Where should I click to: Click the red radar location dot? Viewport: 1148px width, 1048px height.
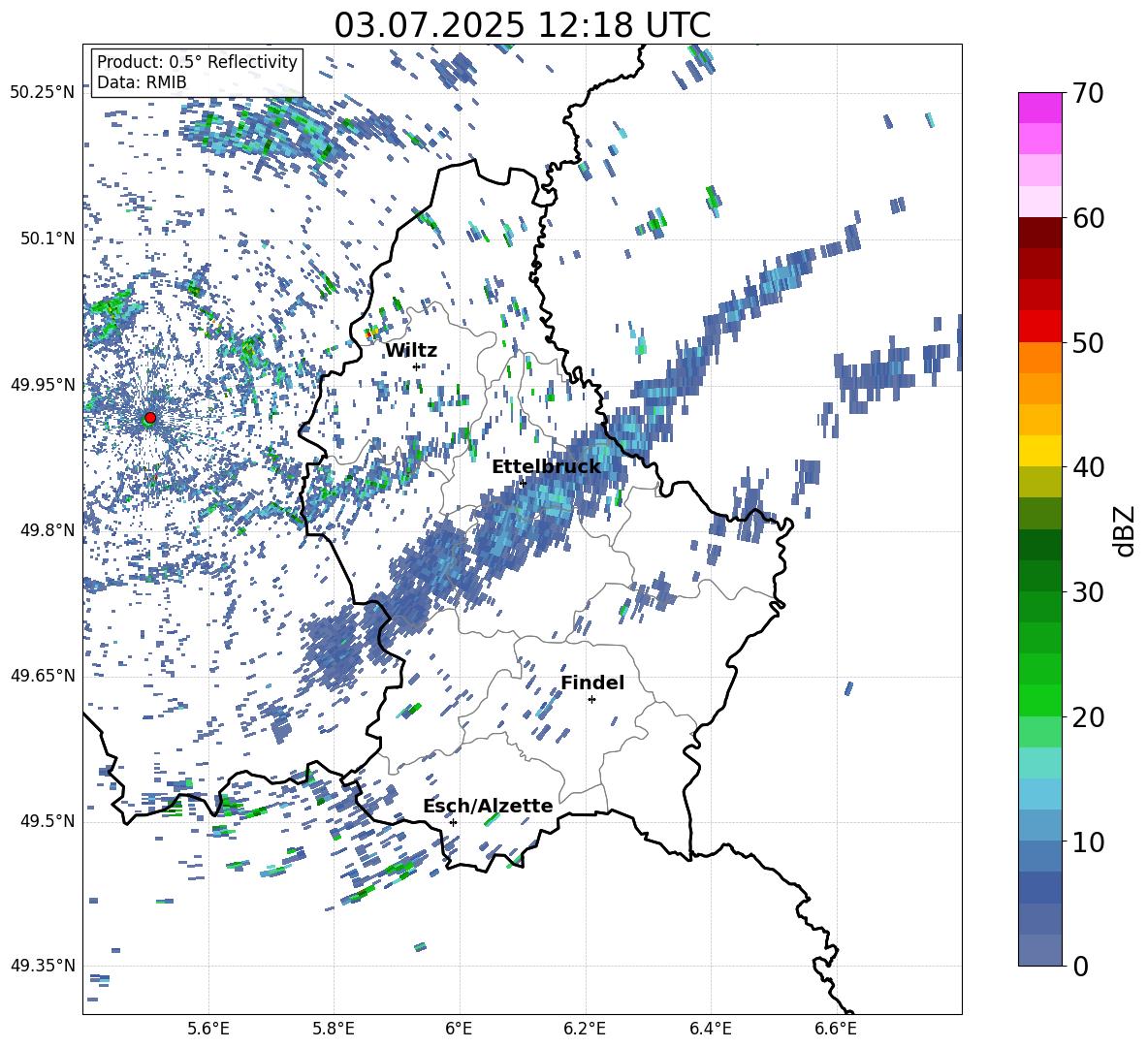click(x=150, y=418)
